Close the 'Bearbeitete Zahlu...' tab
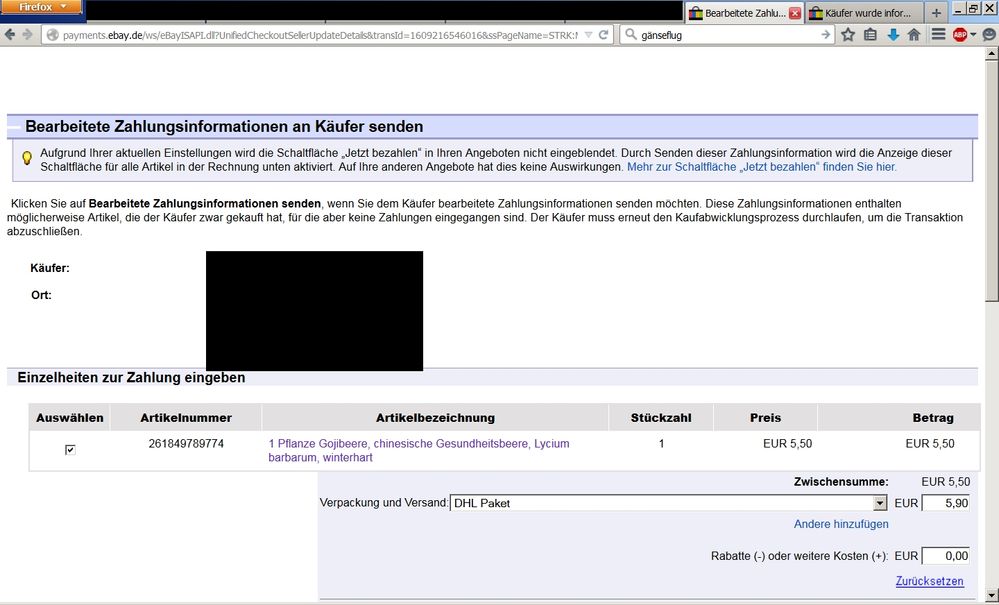The image size is (999, 605). point(795,13)
